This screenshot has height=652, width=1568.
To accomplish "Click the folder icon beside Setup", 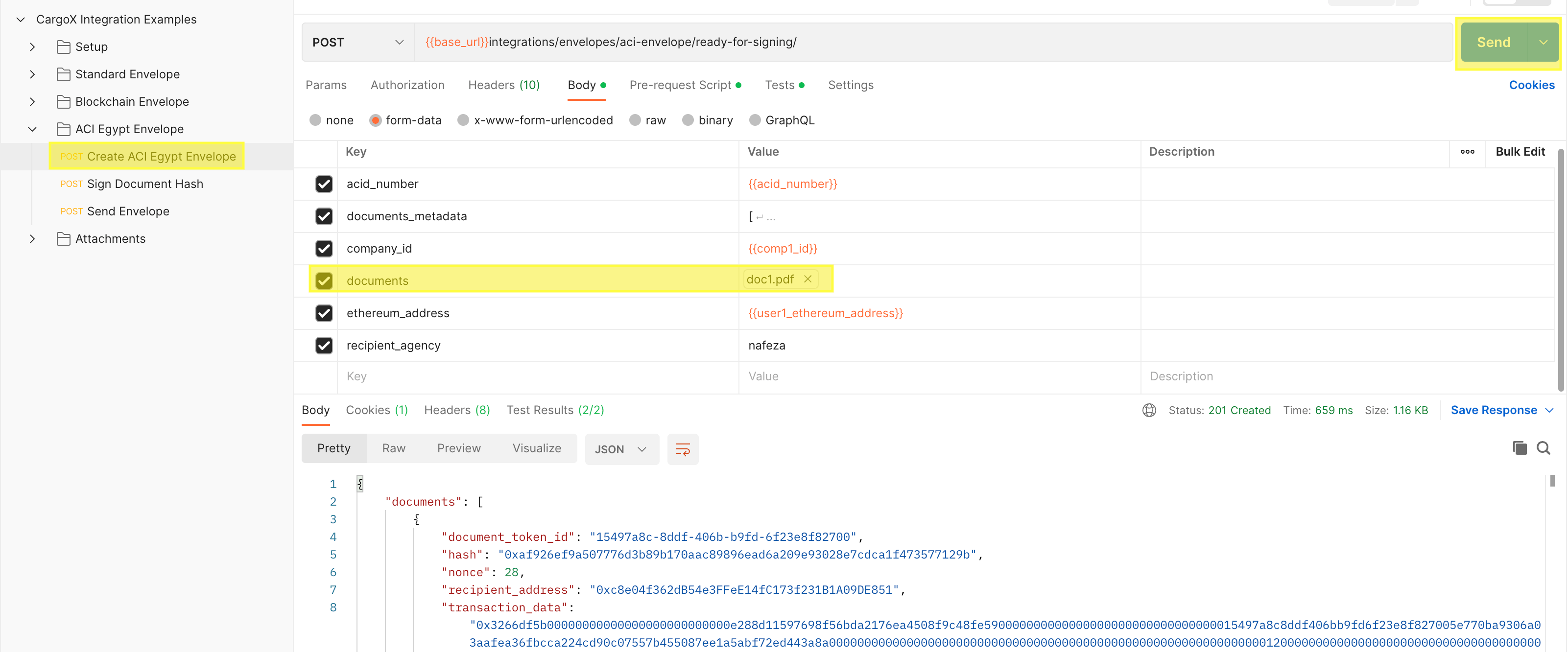I will coord(63,47).
